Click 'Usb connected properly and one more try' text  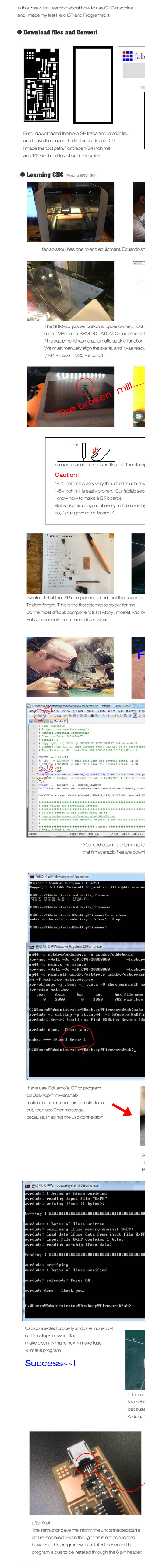pos(69,1328)
